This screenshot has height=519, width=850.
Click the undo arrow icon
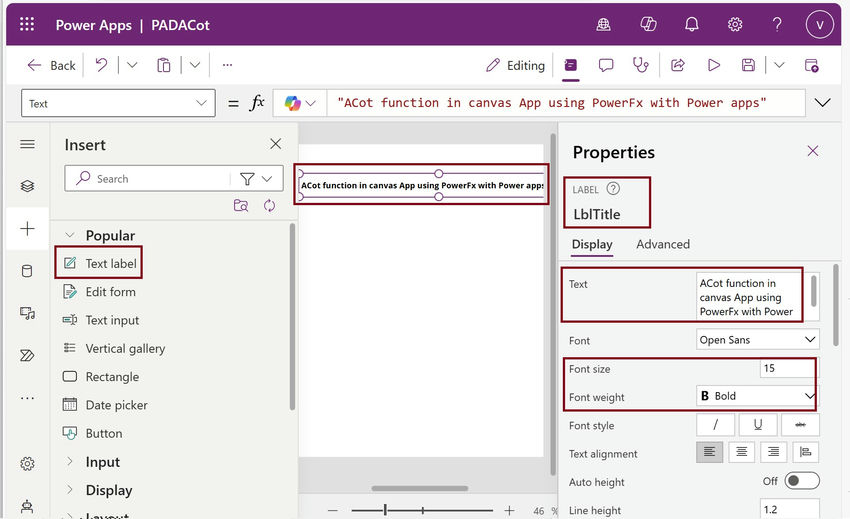(101, 65)
